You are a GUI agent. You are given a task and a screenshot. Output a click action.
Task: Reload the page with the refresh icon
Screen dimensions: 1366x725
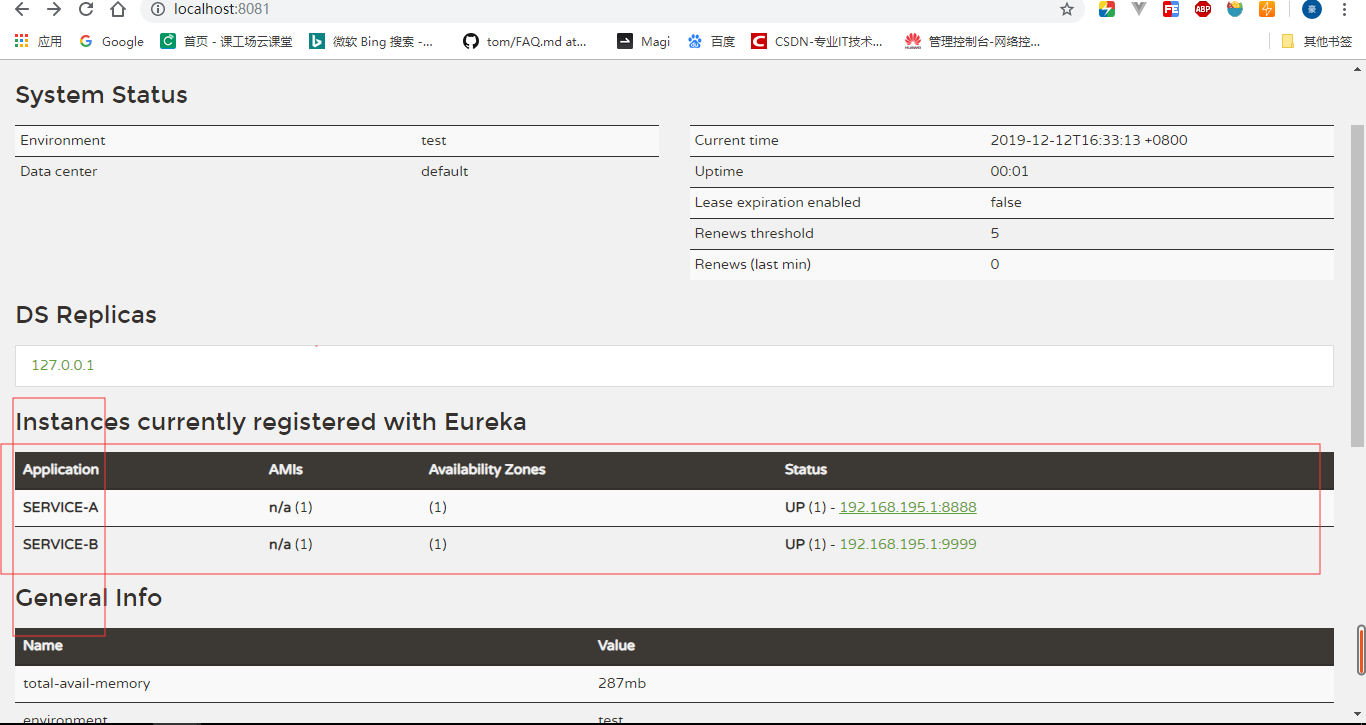click(x=86, y=9)
